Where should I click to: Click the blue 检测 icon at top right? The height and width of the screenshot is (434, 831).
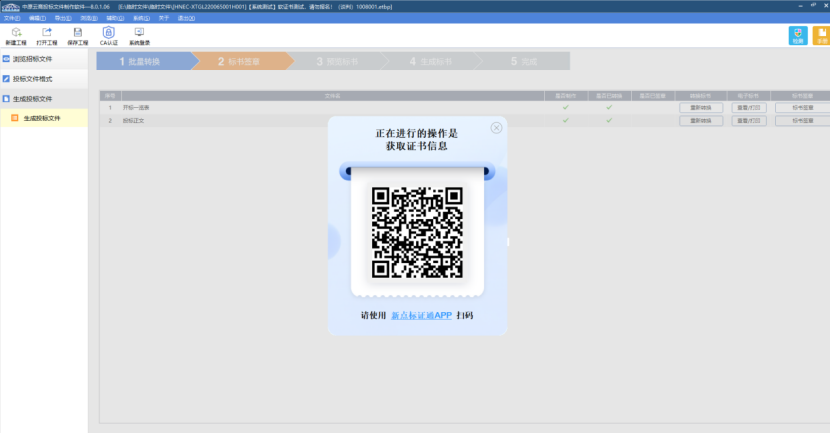(x=797, y=36)
